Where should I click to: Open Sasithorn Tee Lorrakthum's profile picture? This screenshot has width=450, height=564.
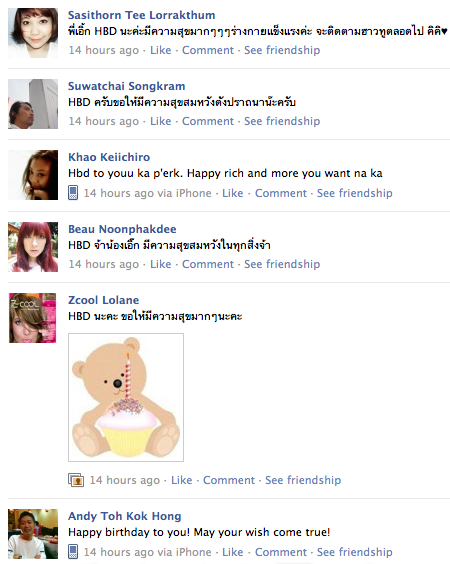point(33,33)
